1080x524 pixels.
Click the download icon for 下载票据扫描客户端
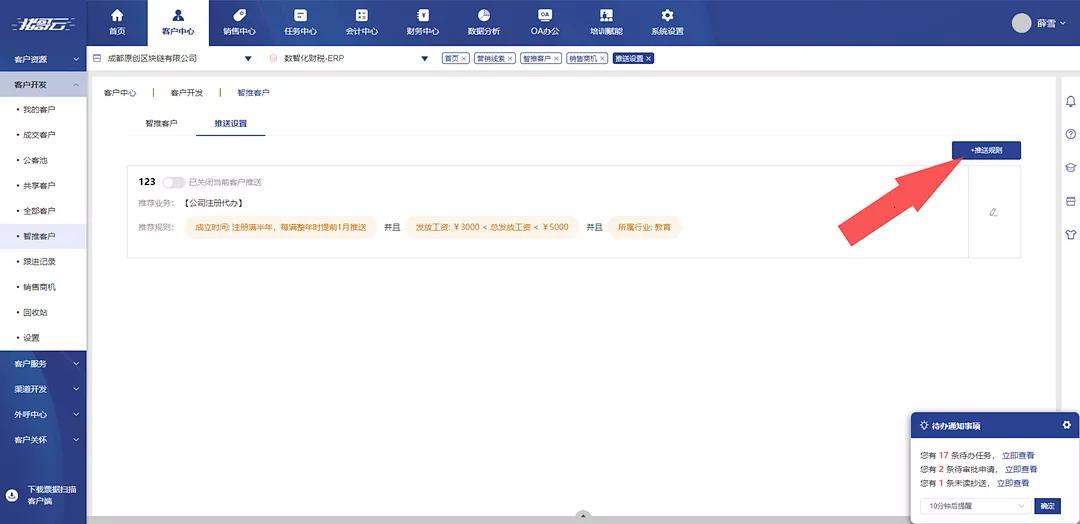[x=12, y=495]
